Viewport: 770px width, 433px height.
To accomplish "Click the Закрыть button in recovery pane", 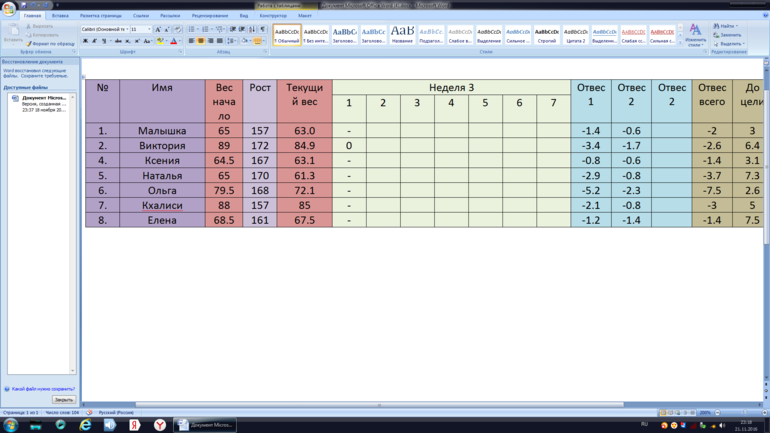I will pyautogui.click(x=63, y=399).
